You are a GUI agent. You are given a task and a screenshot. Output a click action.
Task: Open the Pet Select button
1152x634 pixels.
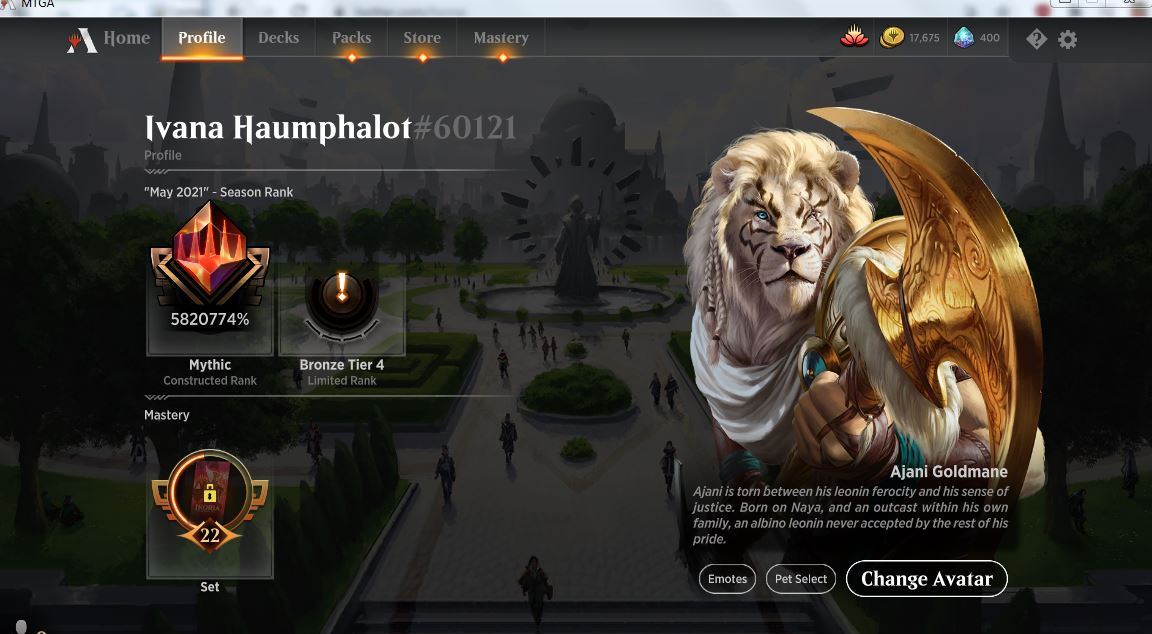[x=801, y=579]
